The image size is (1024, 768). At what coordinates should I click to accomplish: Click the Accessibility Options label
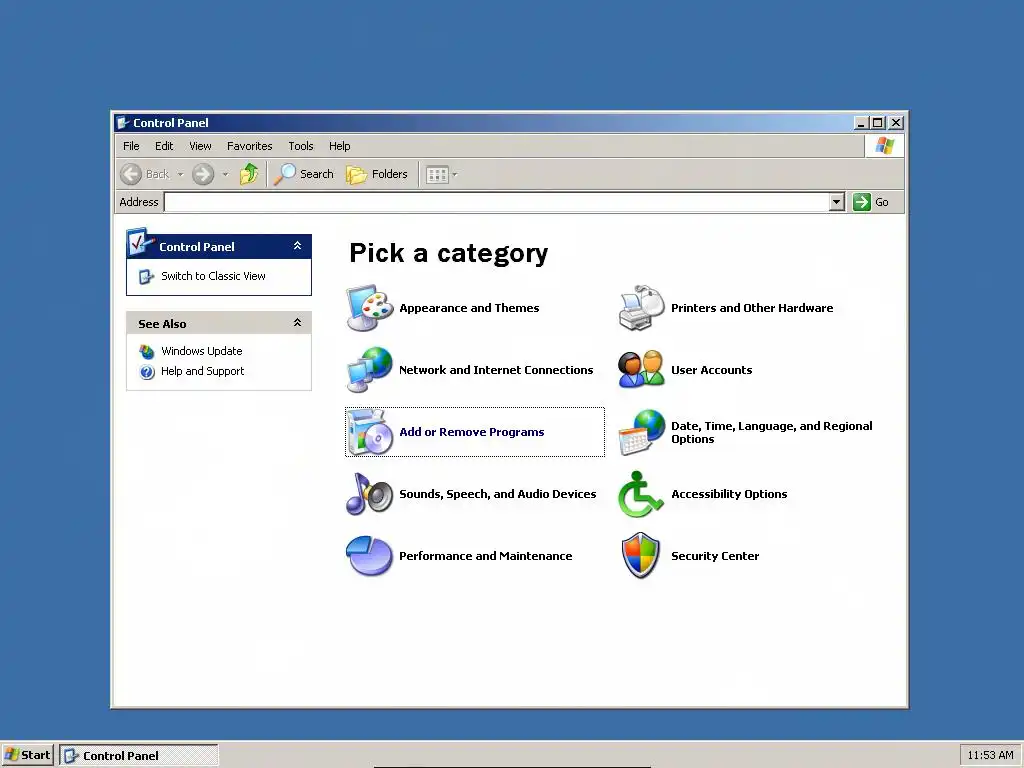[x=729, y=494]
